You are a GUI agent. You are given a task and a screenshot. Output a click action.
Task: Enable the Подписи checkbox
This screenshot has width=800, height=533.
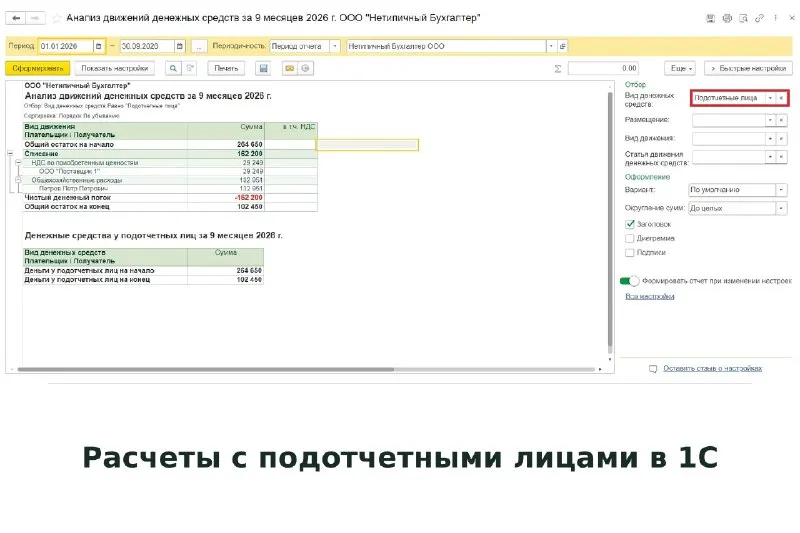(x=630, y=252)
